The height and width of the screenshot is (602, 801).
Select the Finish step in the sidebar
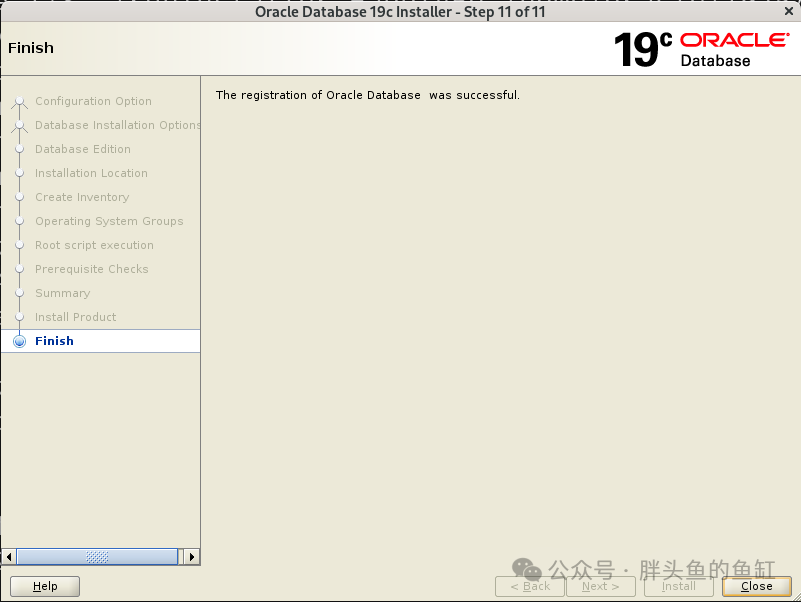coord(101,341)
